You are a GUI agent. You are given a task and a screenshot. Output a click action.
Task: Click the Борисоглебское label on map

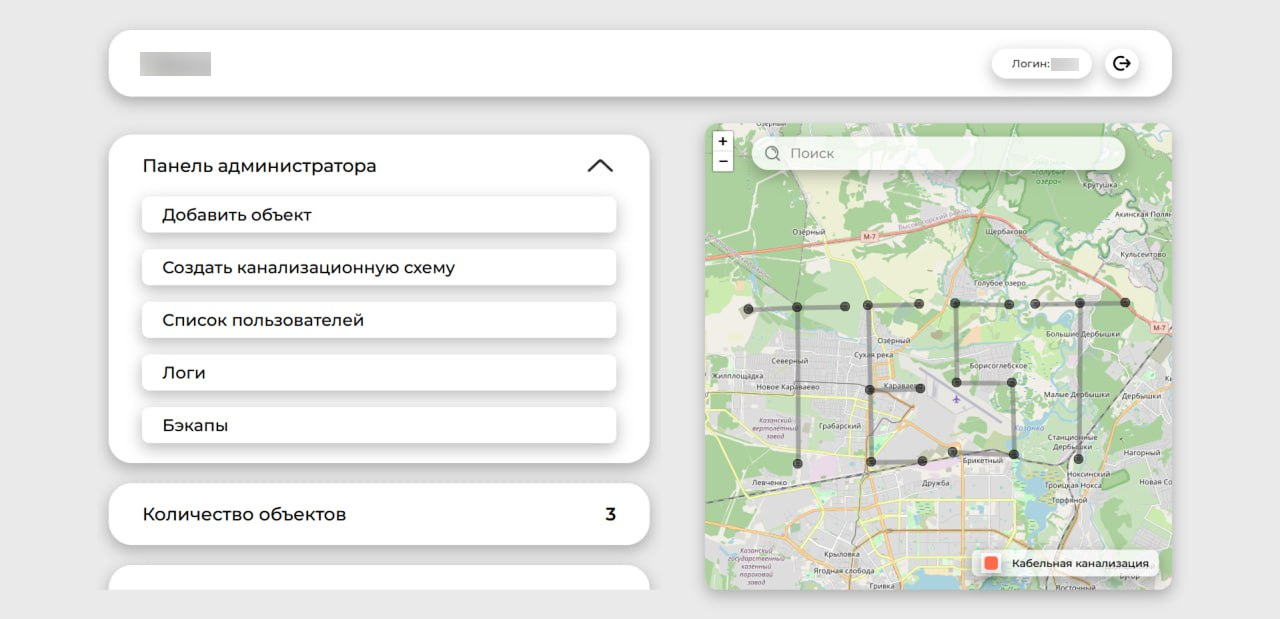tap(997, 367)
